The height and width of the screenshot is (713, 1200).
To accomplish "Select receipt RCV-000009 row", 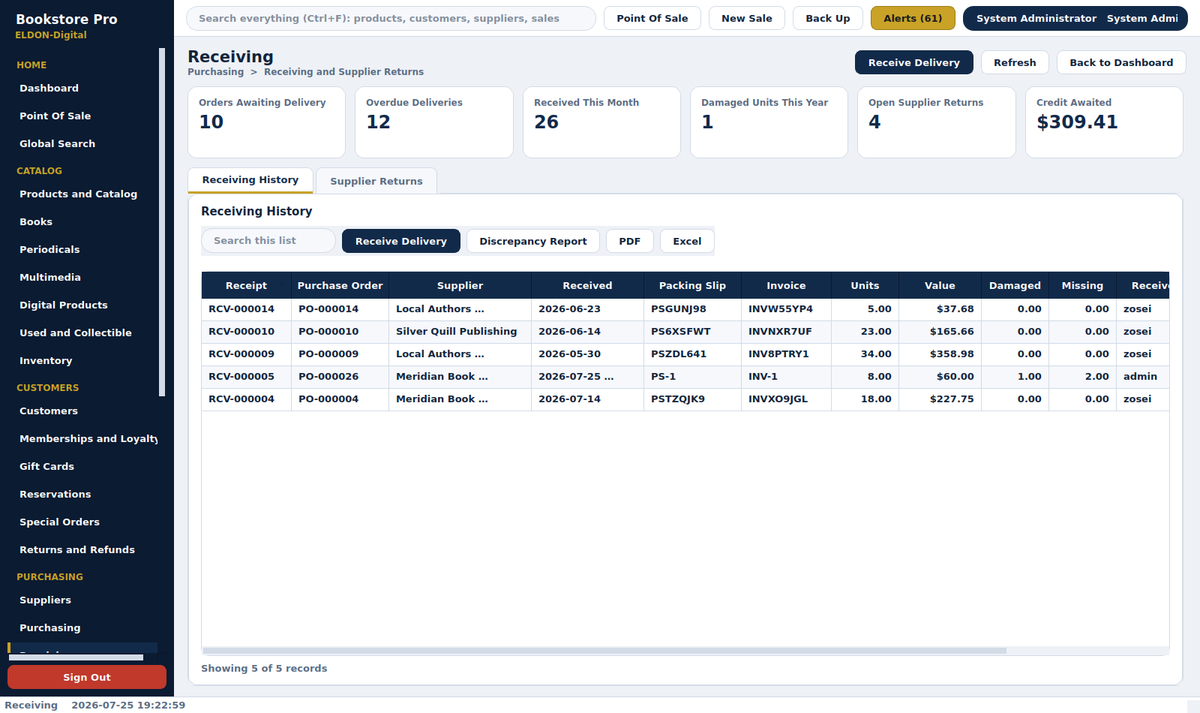I will click(685, 354).
